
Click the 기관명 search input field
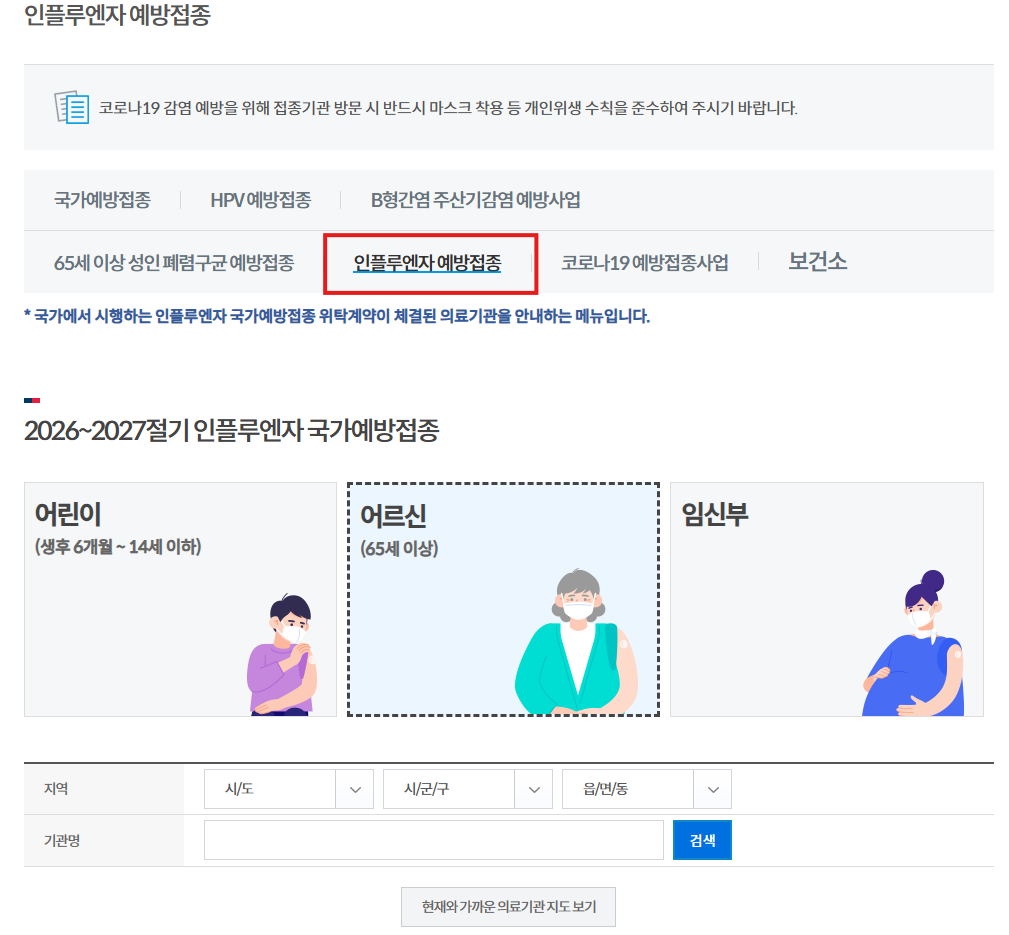pos(434,840)
